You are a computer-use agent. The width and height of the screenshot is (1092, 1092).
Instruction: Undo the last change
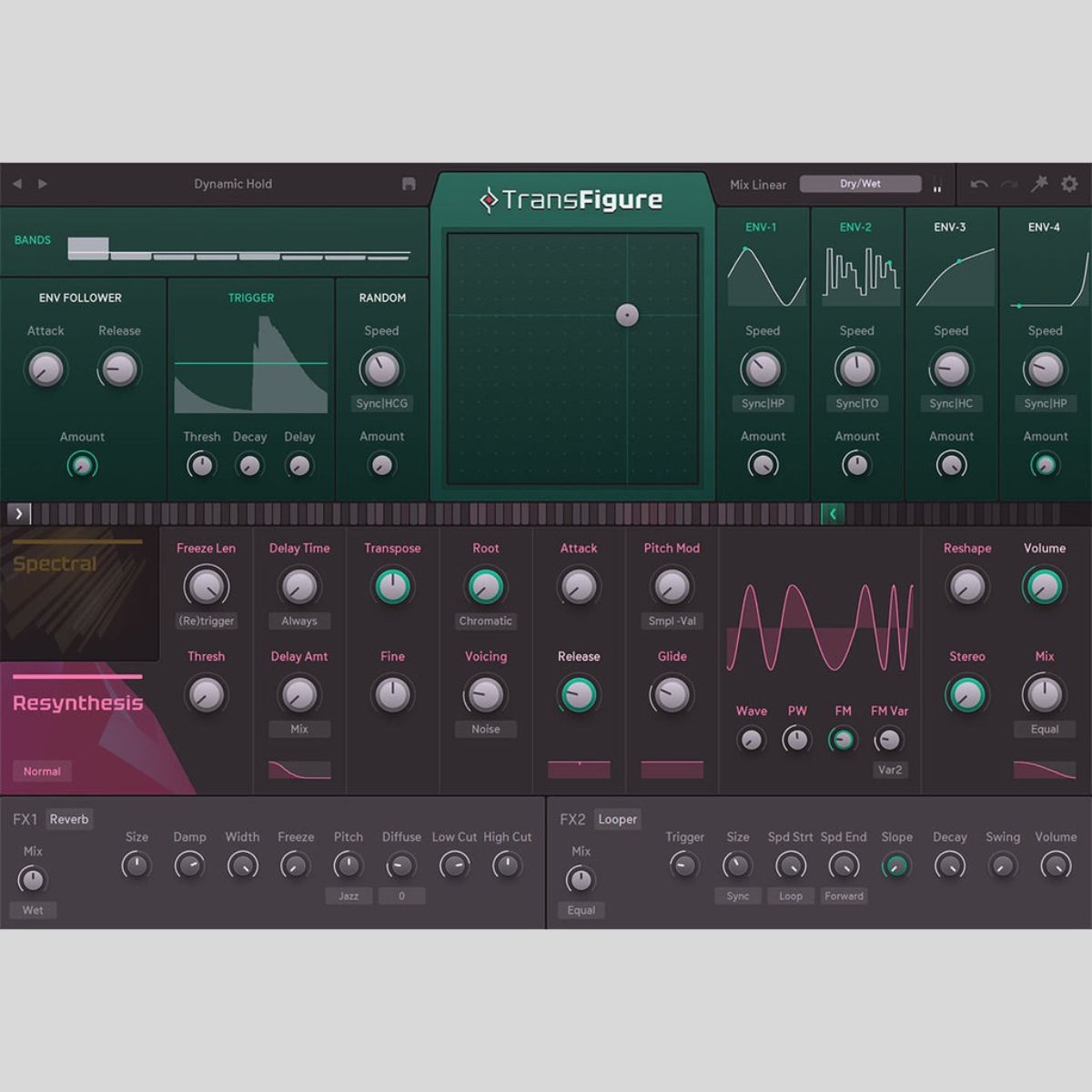click(x=979, y=184)
